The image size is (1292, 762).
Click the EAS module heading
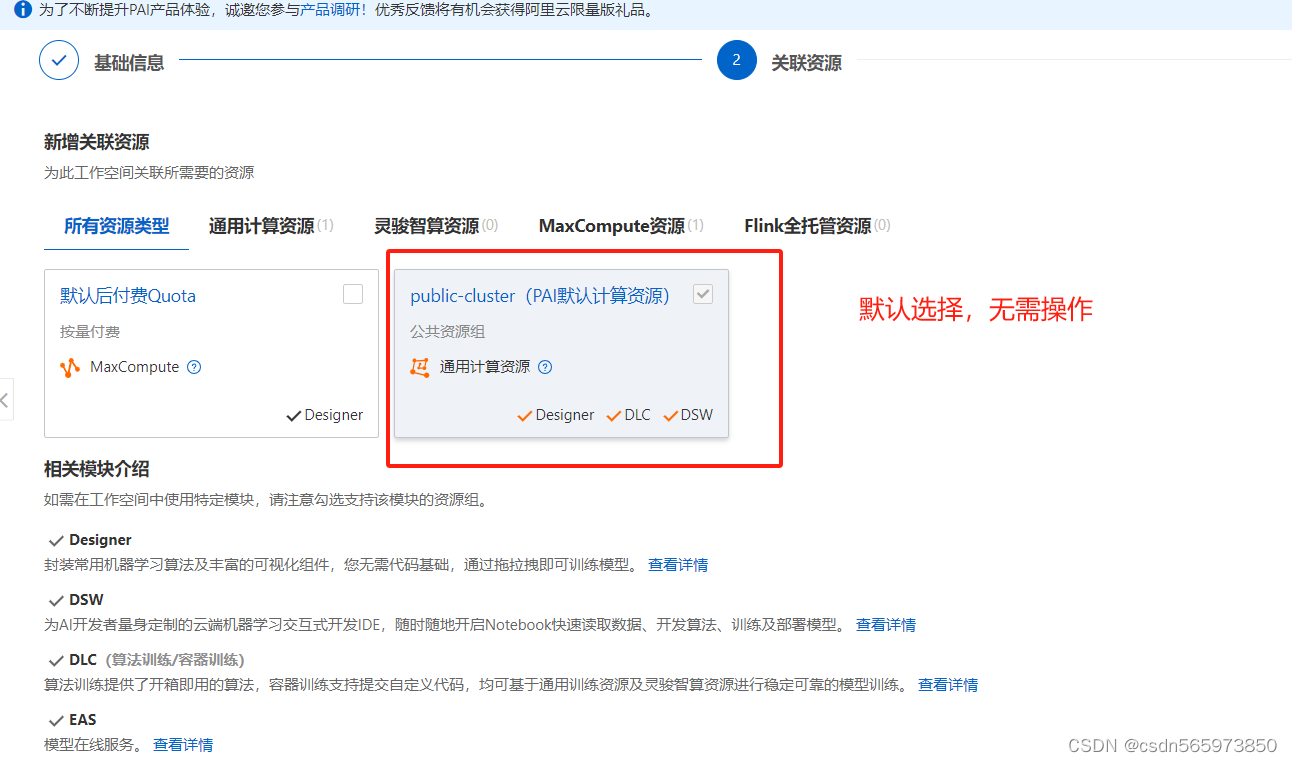point(83,720)
